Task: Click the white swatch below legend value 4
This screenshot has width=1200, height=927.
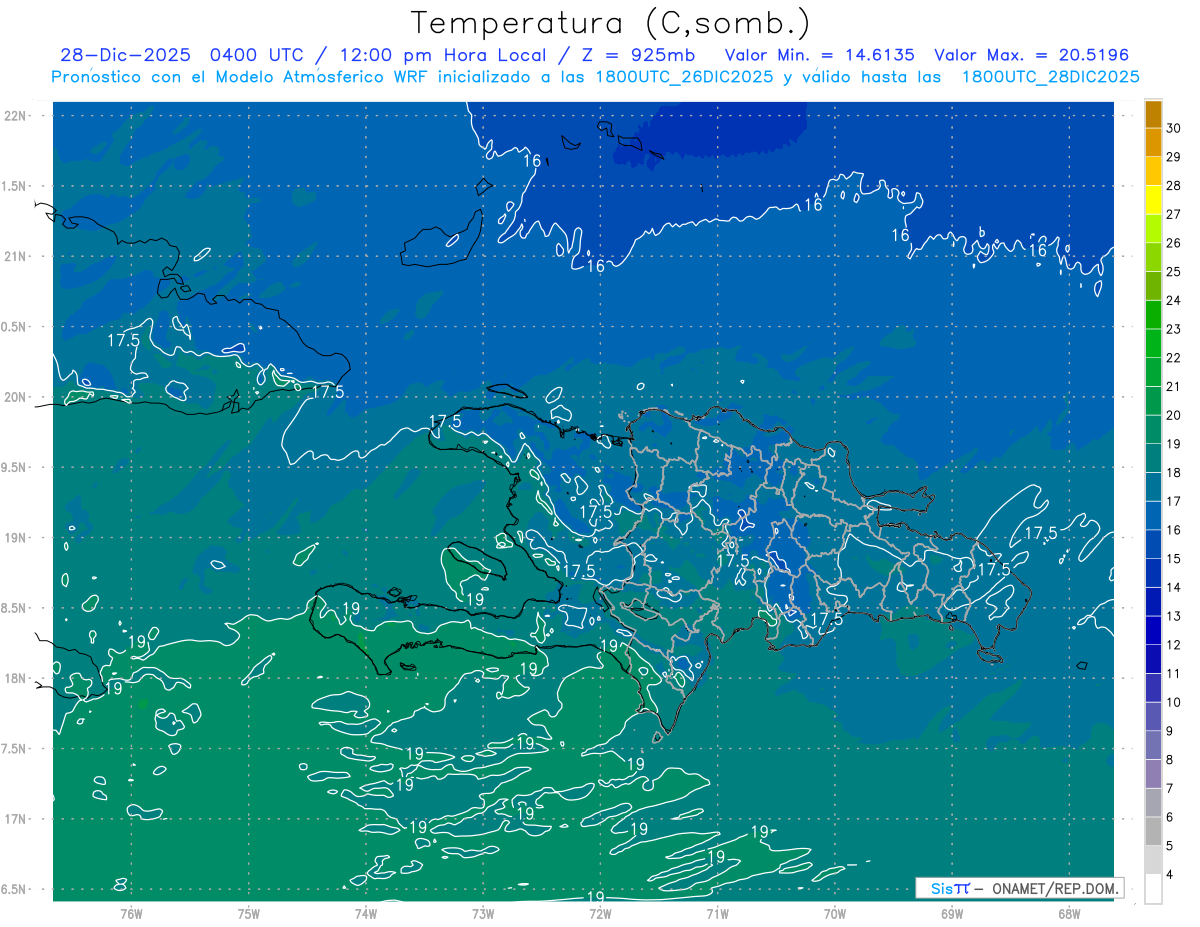Action: pyautogui.click(x=1153, y=889)
